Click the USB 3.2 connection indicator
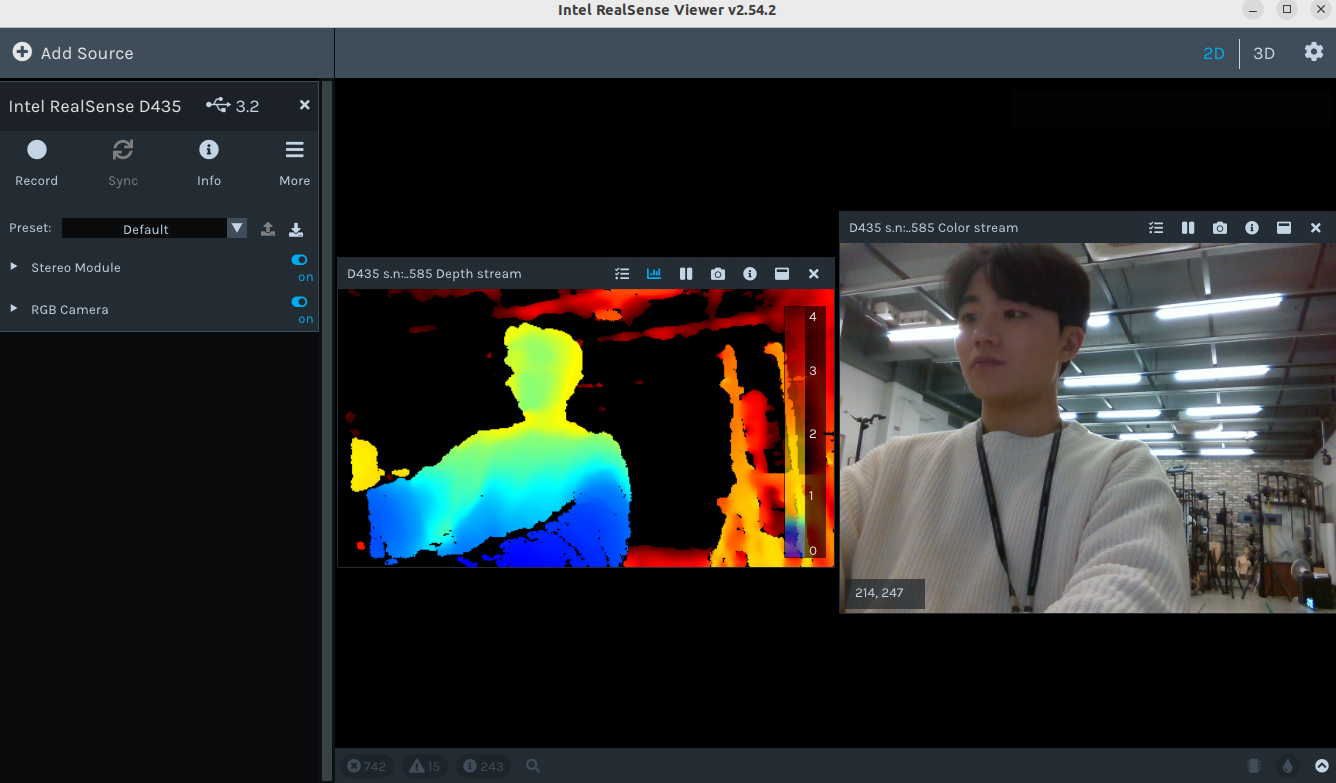 pos(233,105)
